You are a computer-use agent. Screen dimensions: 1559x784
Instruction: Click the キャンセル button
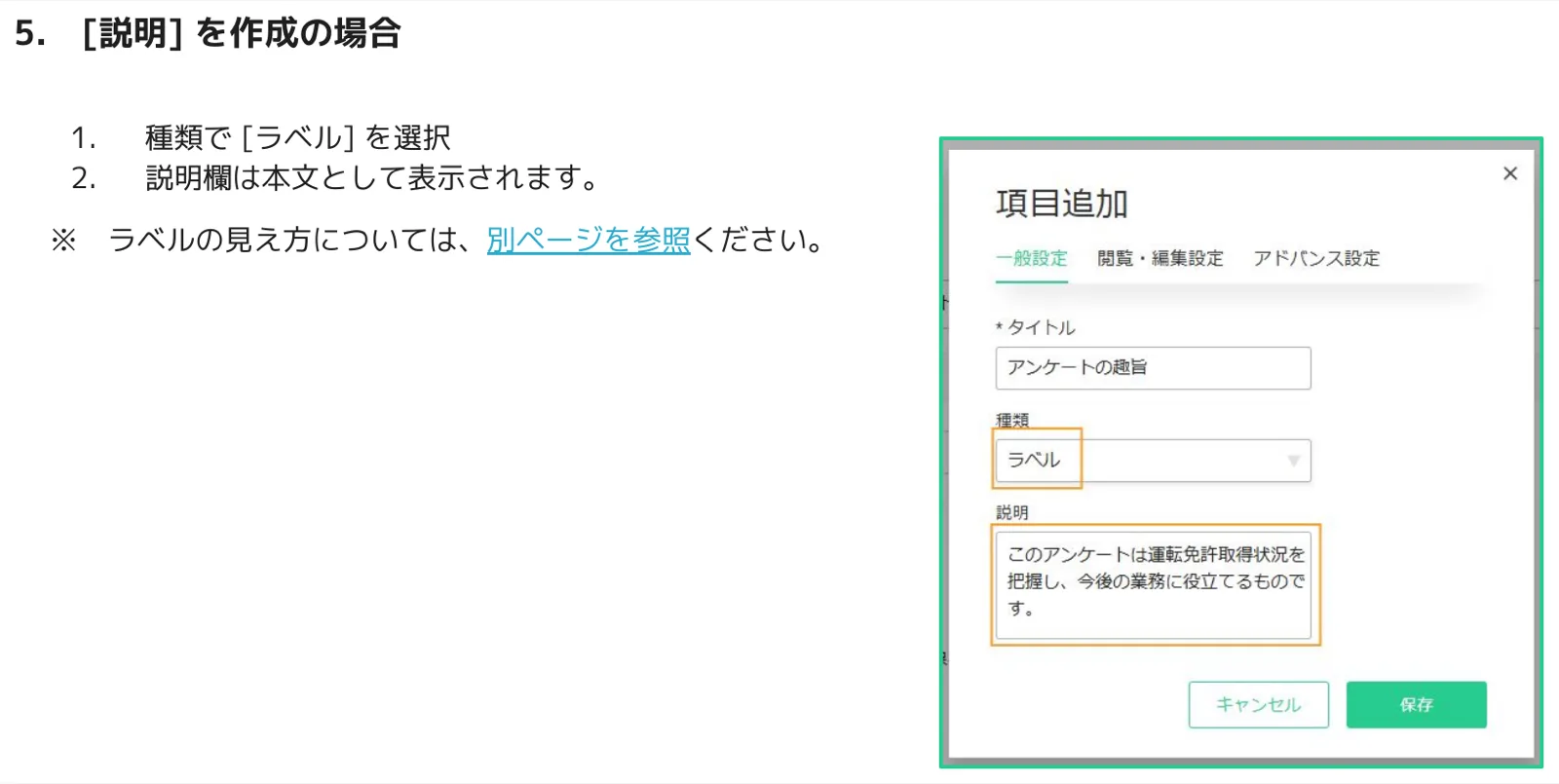[1258, 705]
